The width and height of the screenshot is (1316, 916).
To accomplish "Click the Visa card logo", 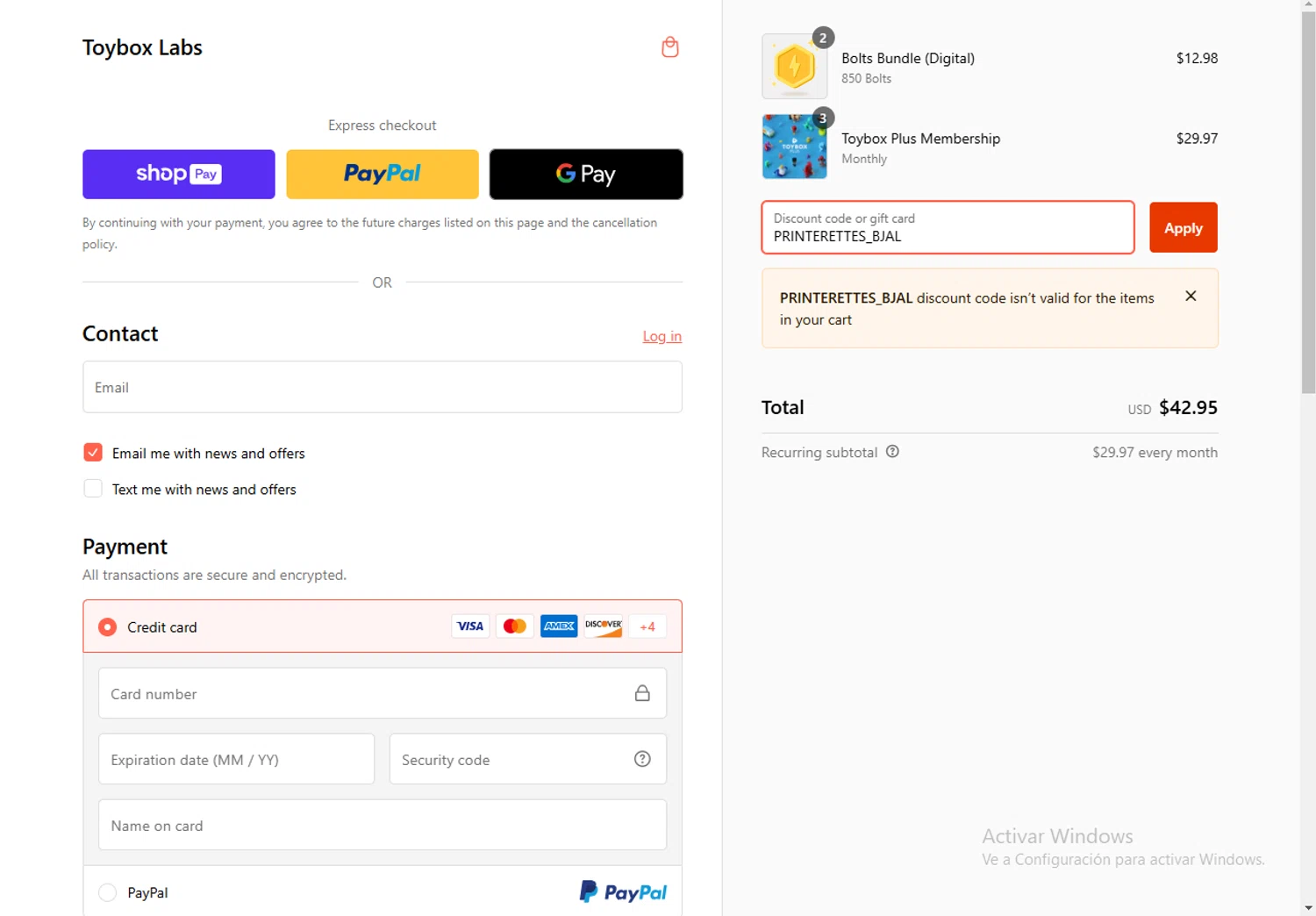I will pos(470,626).
